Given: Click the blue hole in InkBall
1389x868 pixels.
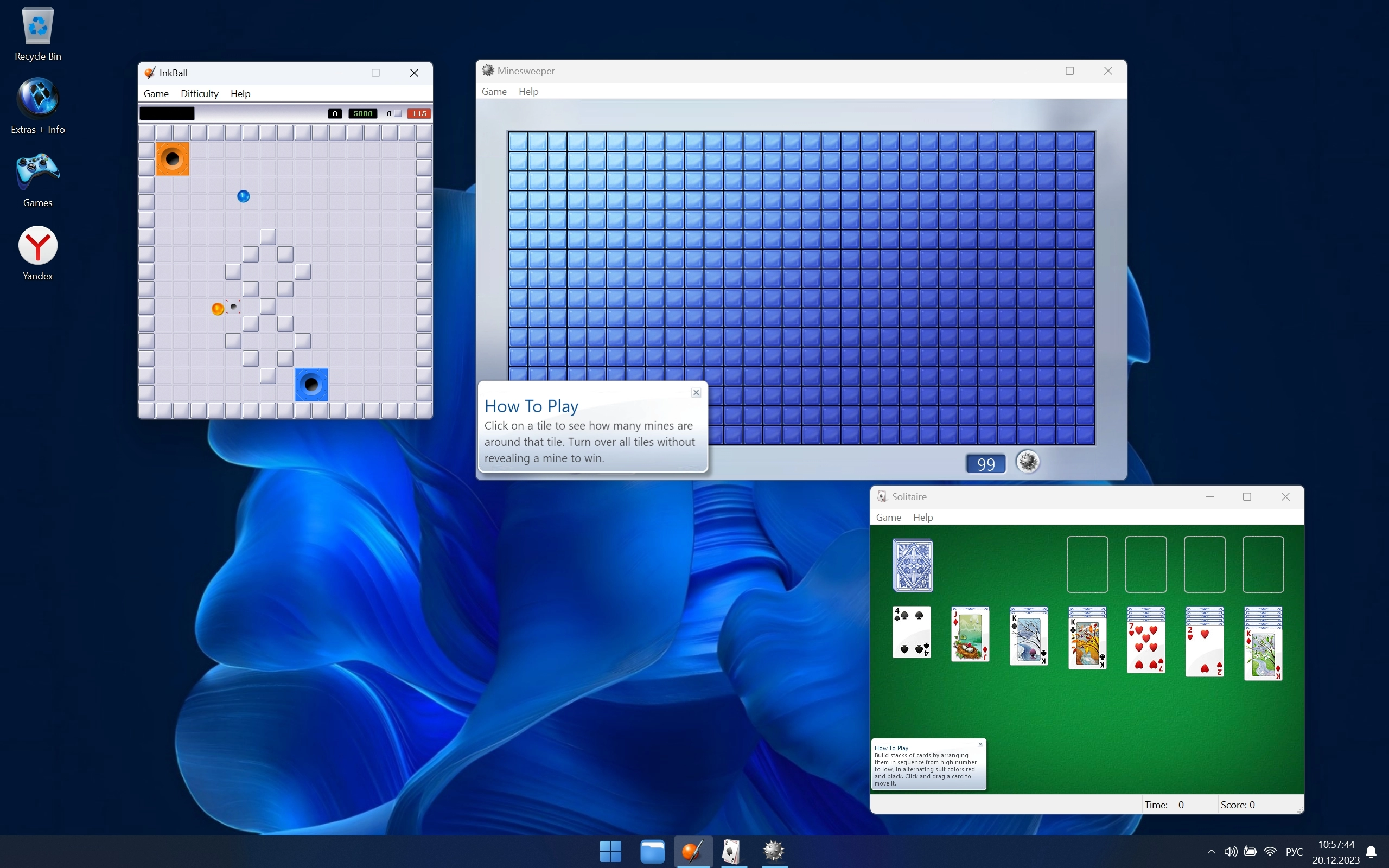Looking at the screenshot, I should pos(311,385).
